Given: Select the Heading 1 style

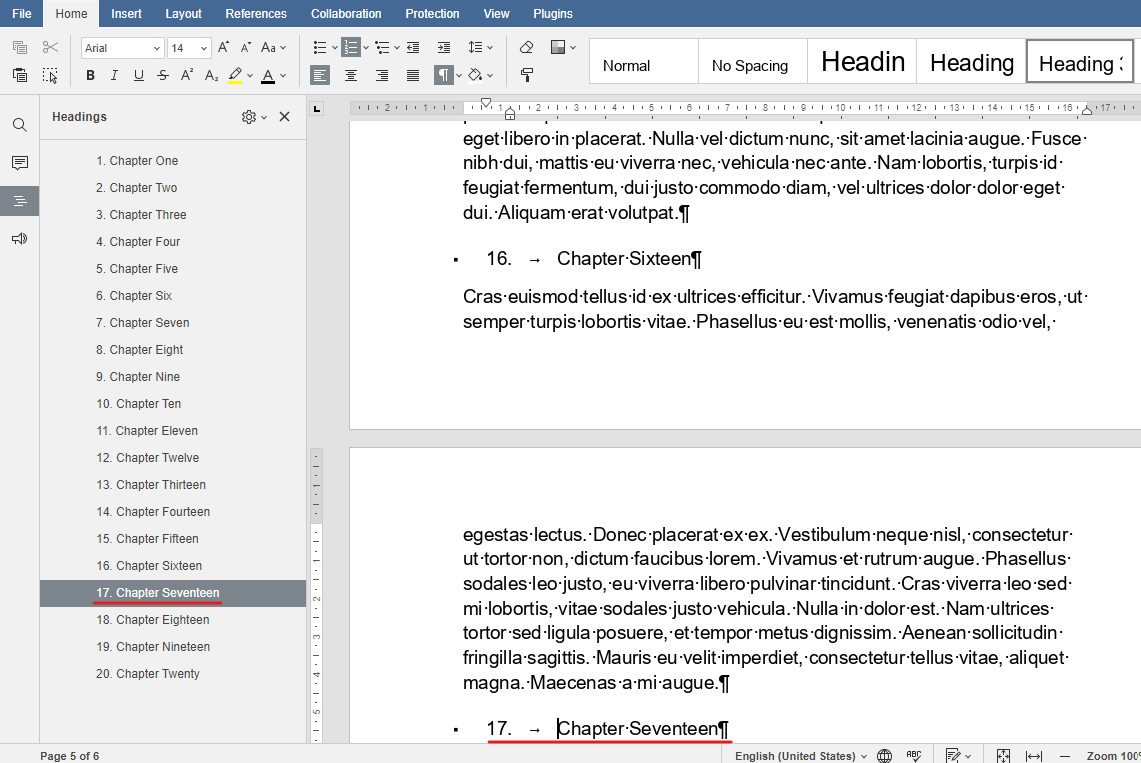Looking at the screenshot, I should [860, 61].
